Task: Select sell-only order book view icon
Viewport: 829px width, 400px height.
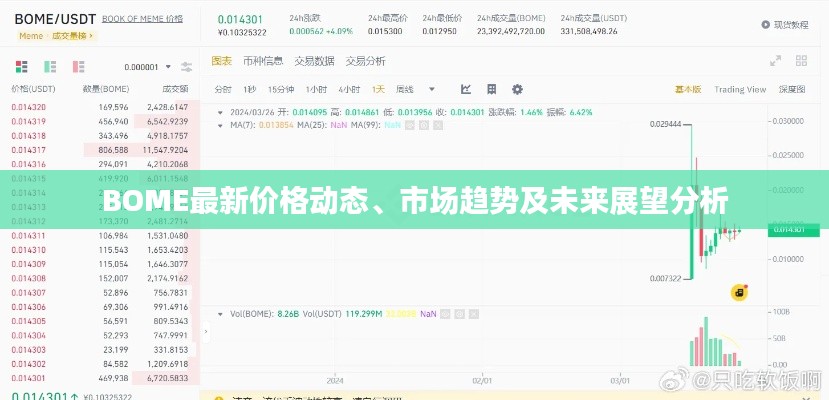Action: (79, 67)
